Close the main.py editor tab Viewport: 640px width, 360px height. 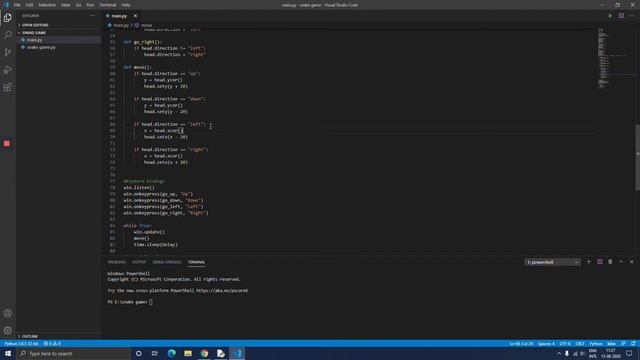[x=136, y=16]
